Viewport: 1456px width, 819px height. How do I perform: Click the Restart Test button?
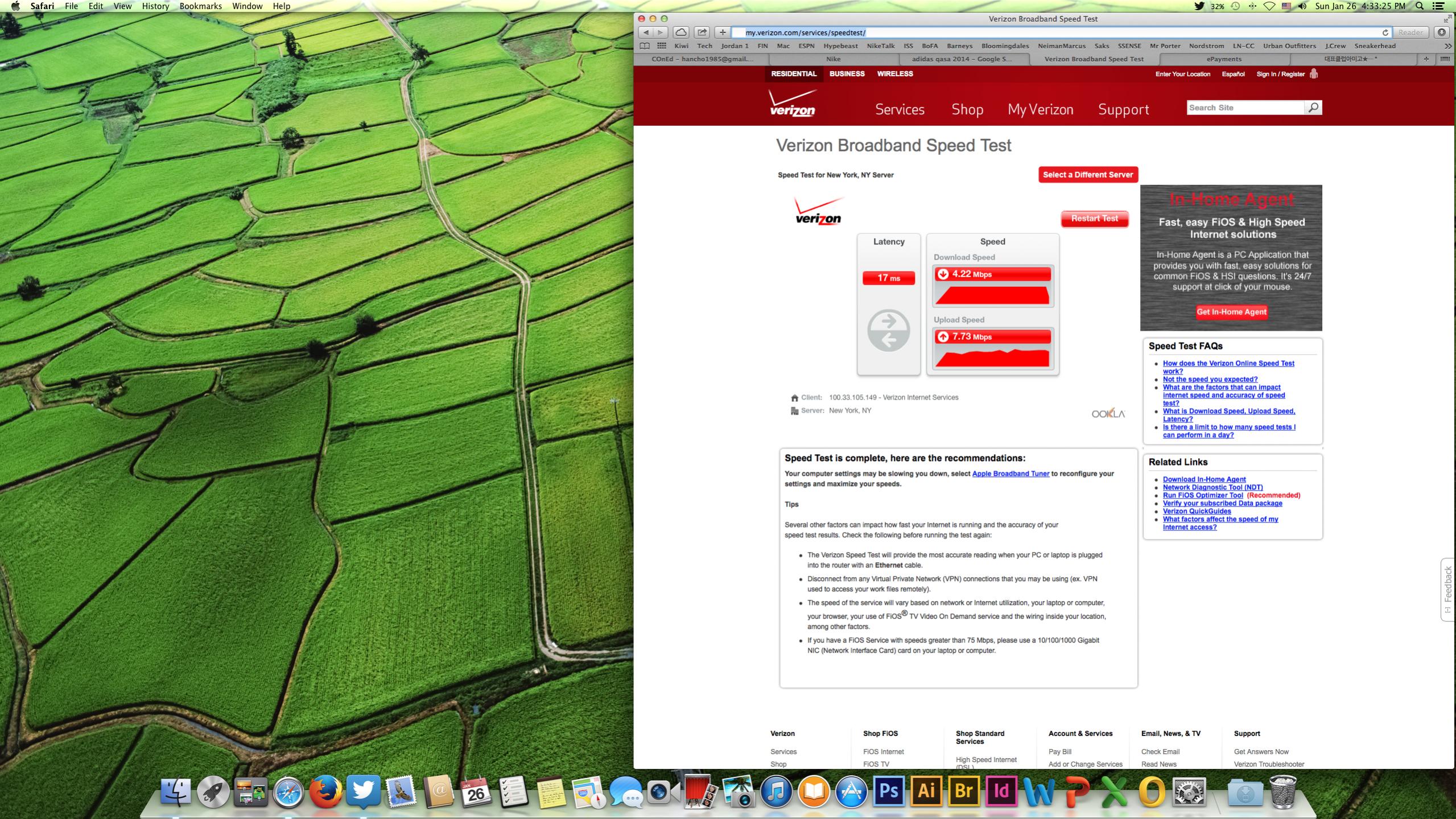tap(1095, 219)
